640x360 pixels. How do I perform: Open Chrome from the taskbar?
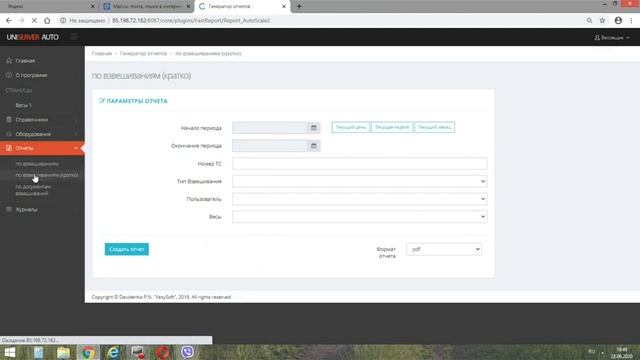click(88, 352)
